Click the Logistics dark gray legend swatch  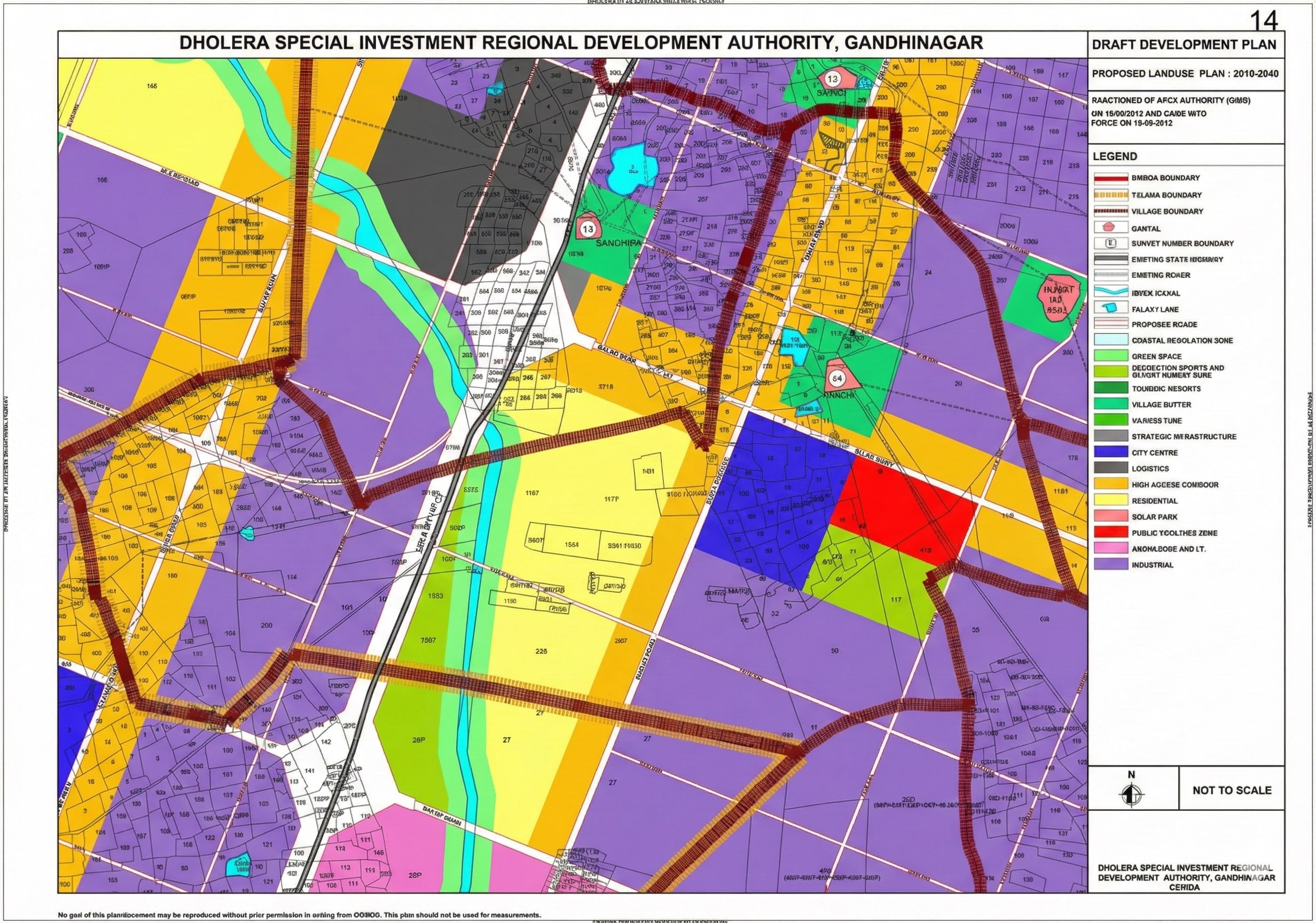[x=1111, y=468]
